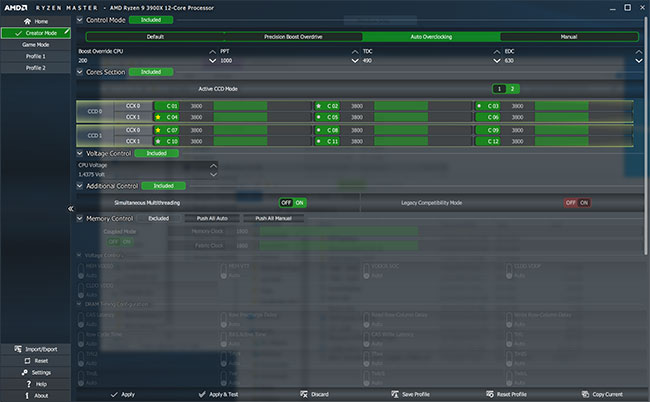This screenshot has width=650, height=402.
Task: Toggle Additional Control Included button
Action: (163, 186)
